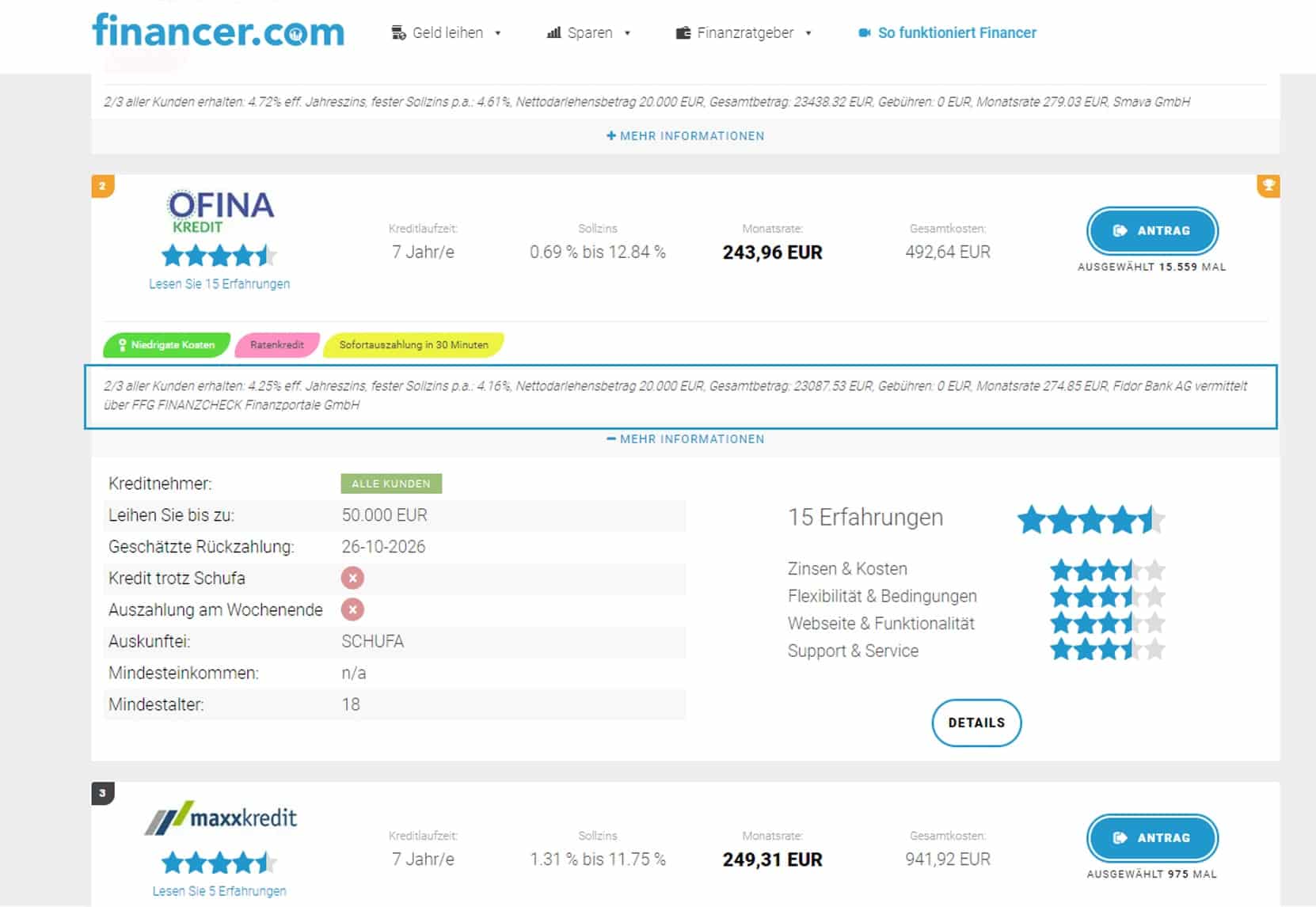Image resolution: width=1316 pixels, height=907 pixels.
Task: Open the financer.com logo homepage
Action: (219, 31)
